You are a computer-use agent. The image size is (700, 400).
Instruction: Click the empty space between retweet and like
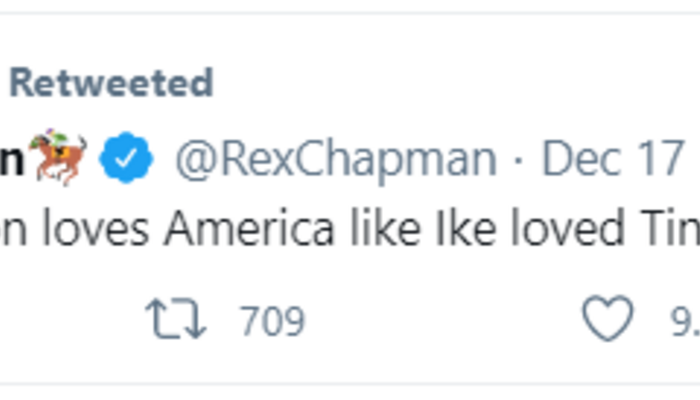pos(440,321)
